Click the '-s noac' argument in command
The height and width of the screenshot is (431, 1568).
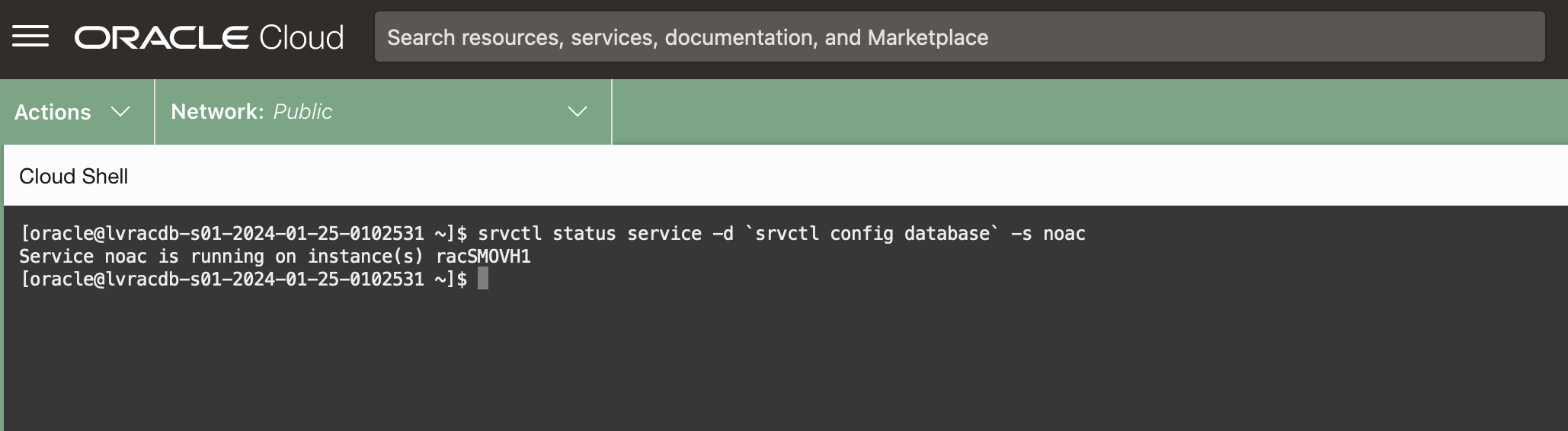point(1048,234)
